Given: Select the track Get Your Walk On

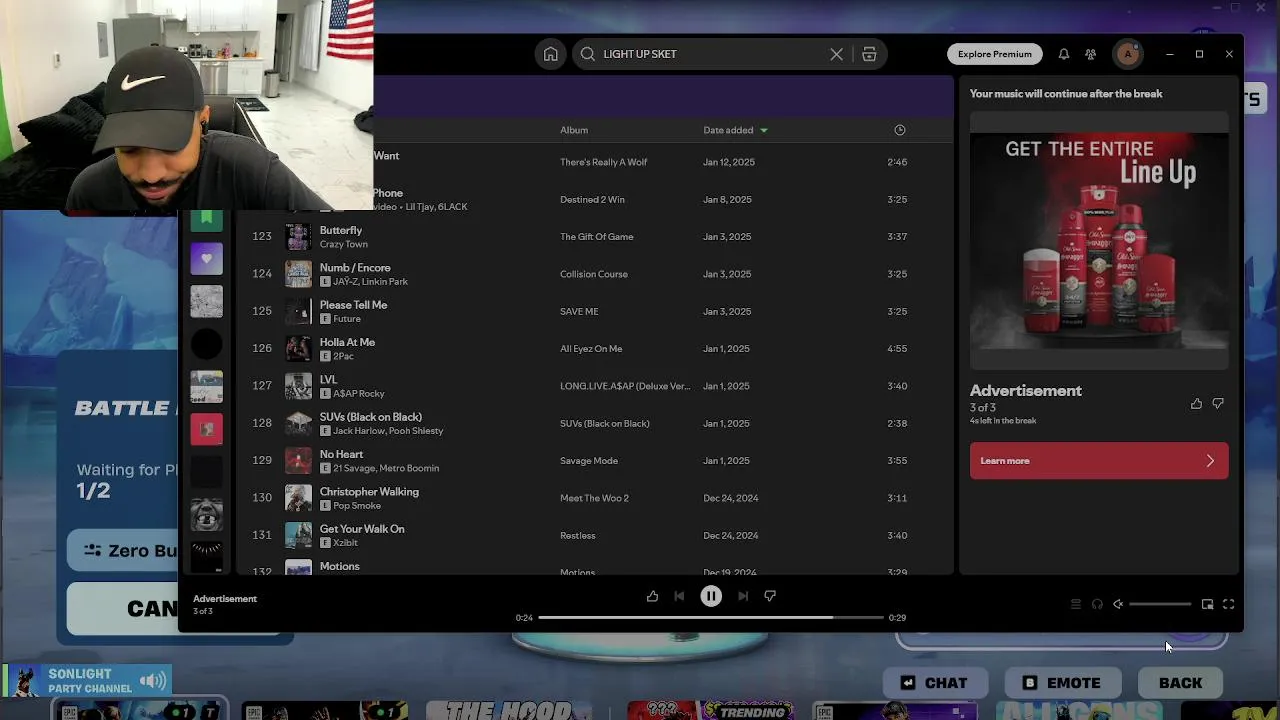Looking at the screenshot, I should (x=362, y=528).
